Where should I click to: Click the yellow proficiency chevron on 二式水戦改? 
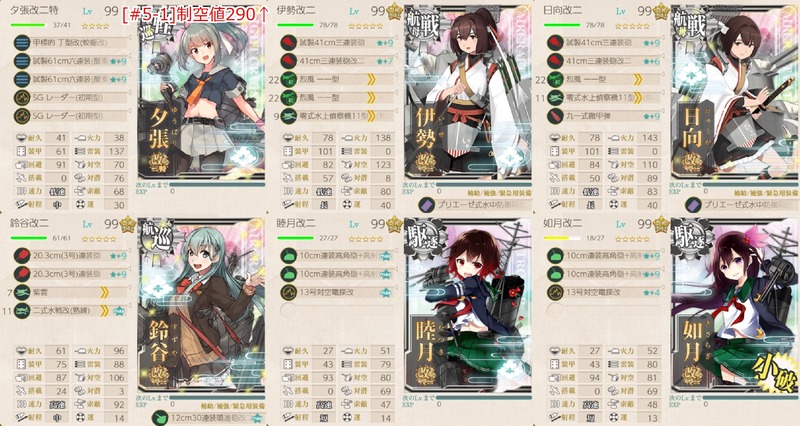pos(105,310)
